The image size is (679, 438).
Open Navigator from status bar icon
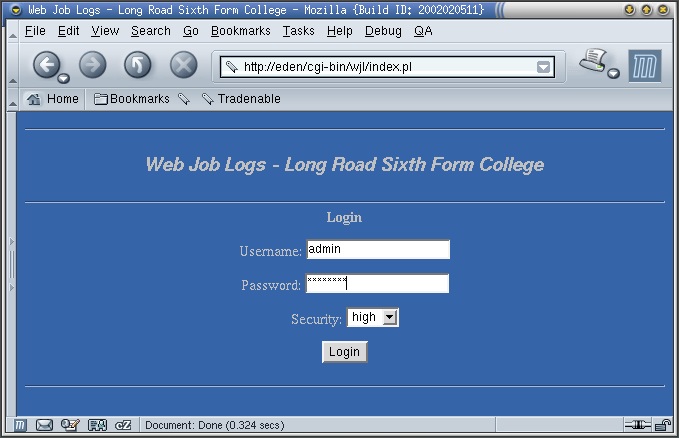pyautogui.click(x=19, y=425)
